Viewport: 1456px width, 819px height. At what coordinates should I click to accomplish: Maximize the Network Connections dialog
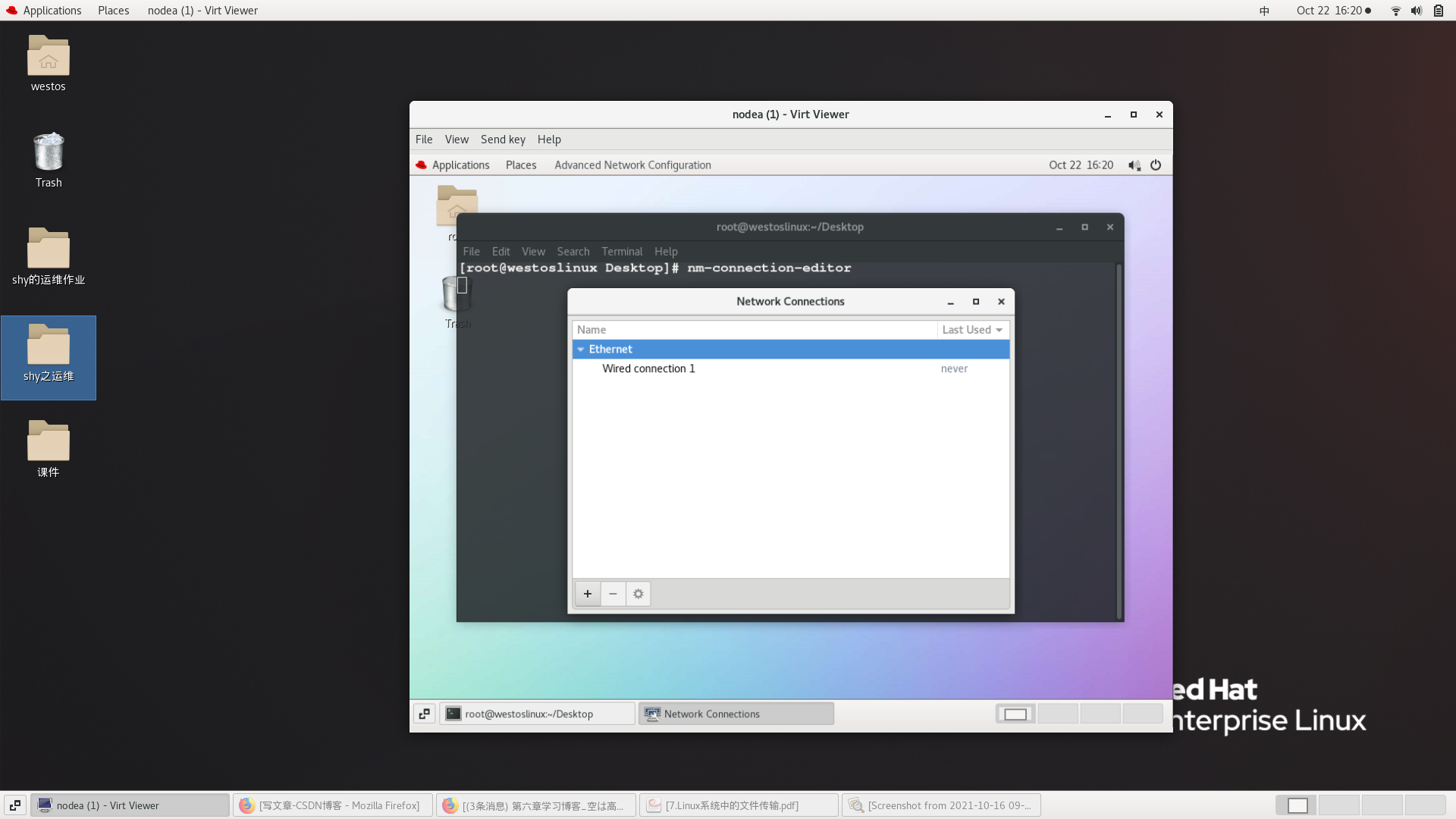click(976, 302)
